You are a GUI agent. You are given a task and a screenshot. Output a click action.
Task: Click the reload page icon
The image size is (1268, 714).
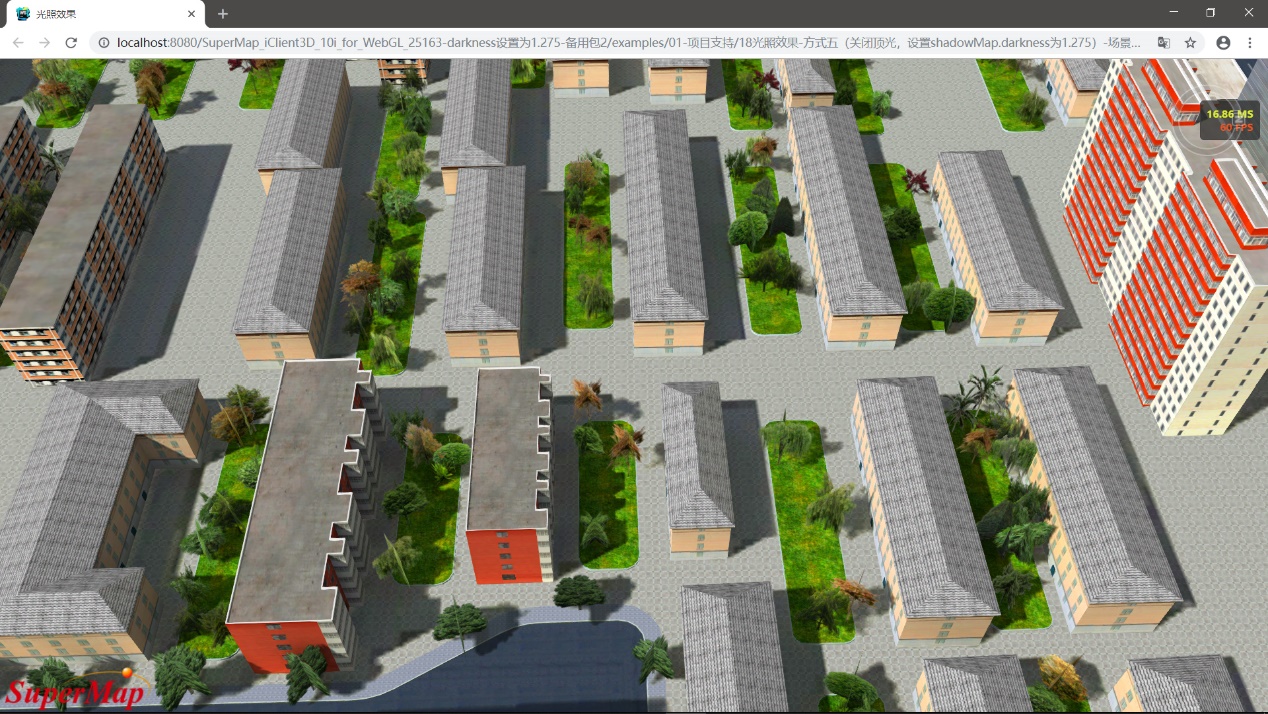(x=71, y=43)
